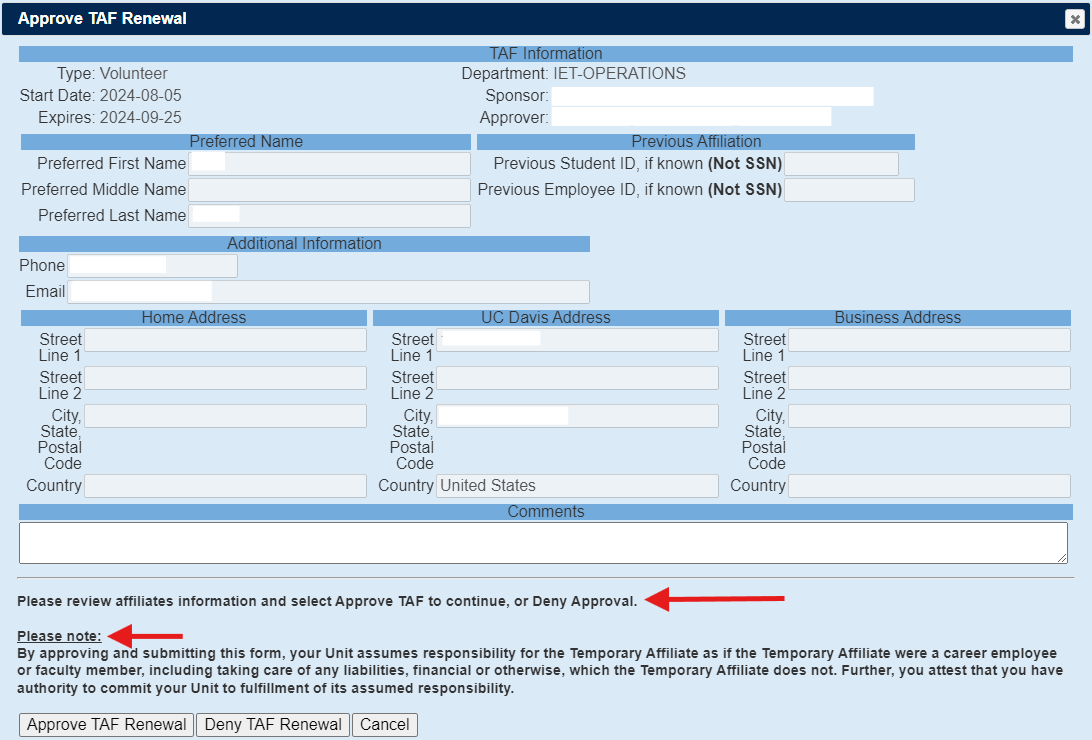Click the Approve TAF Renewal button

(x=107, y=725)
